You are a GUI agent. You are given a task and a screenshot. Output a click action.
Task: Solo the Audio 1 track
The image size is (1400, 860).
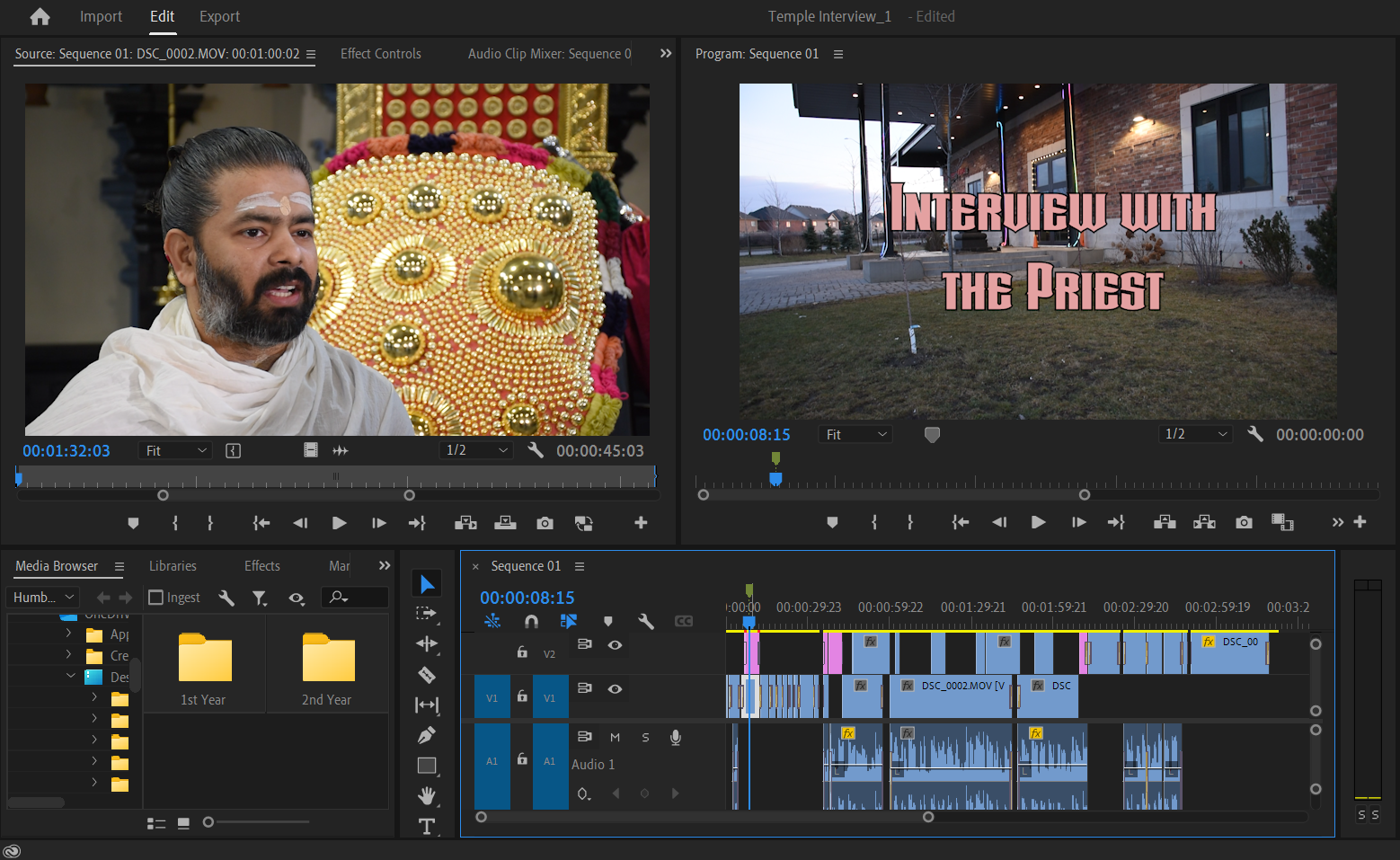pyautogui.click(x=645, y=737)
